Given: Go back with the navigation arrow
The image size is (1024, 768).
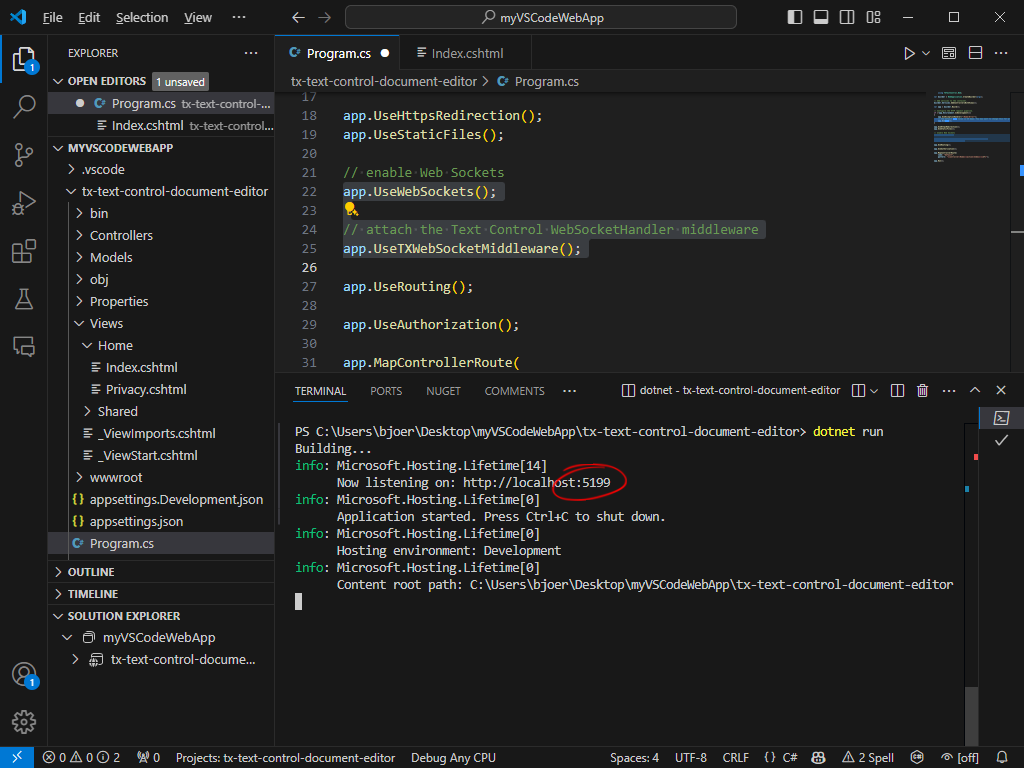Looking at the screenshot, I should pos(298,18).
